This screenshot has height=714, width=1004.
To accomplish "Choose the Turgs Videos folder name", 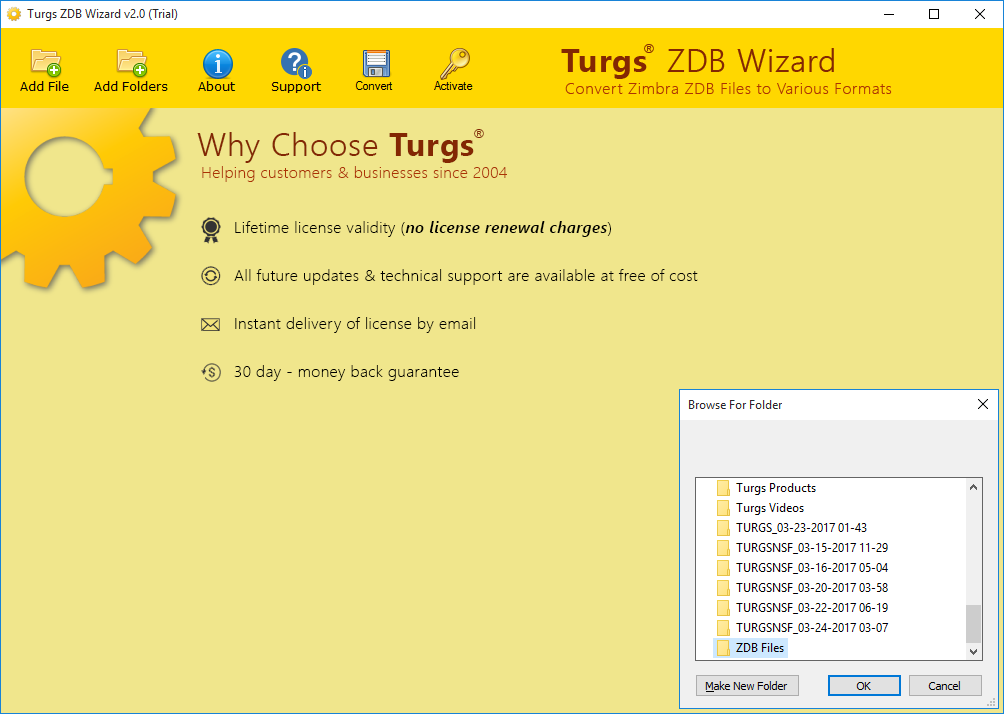I will tap(770, 508).
